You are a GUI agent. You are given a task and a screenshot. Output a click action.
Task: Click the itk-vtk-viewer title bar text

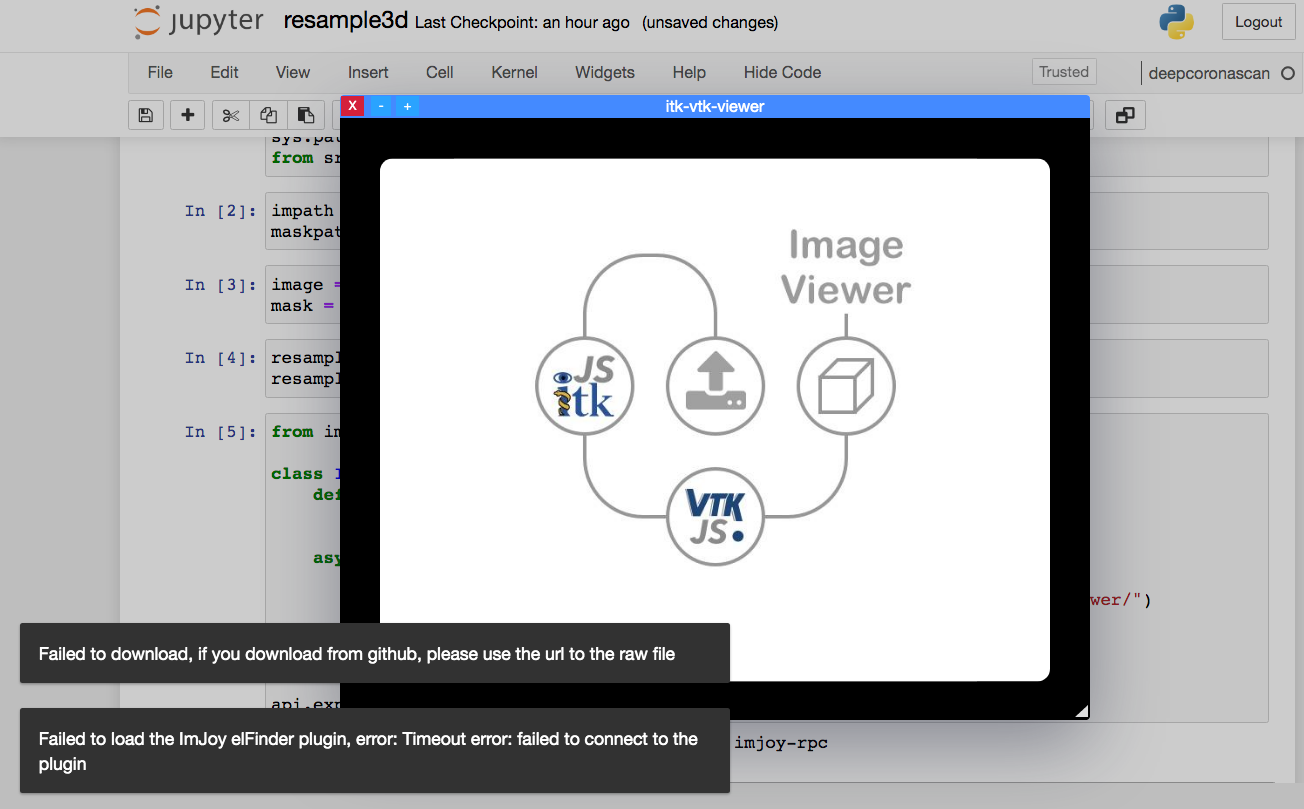pyautogui.click(x=715, y=106)
